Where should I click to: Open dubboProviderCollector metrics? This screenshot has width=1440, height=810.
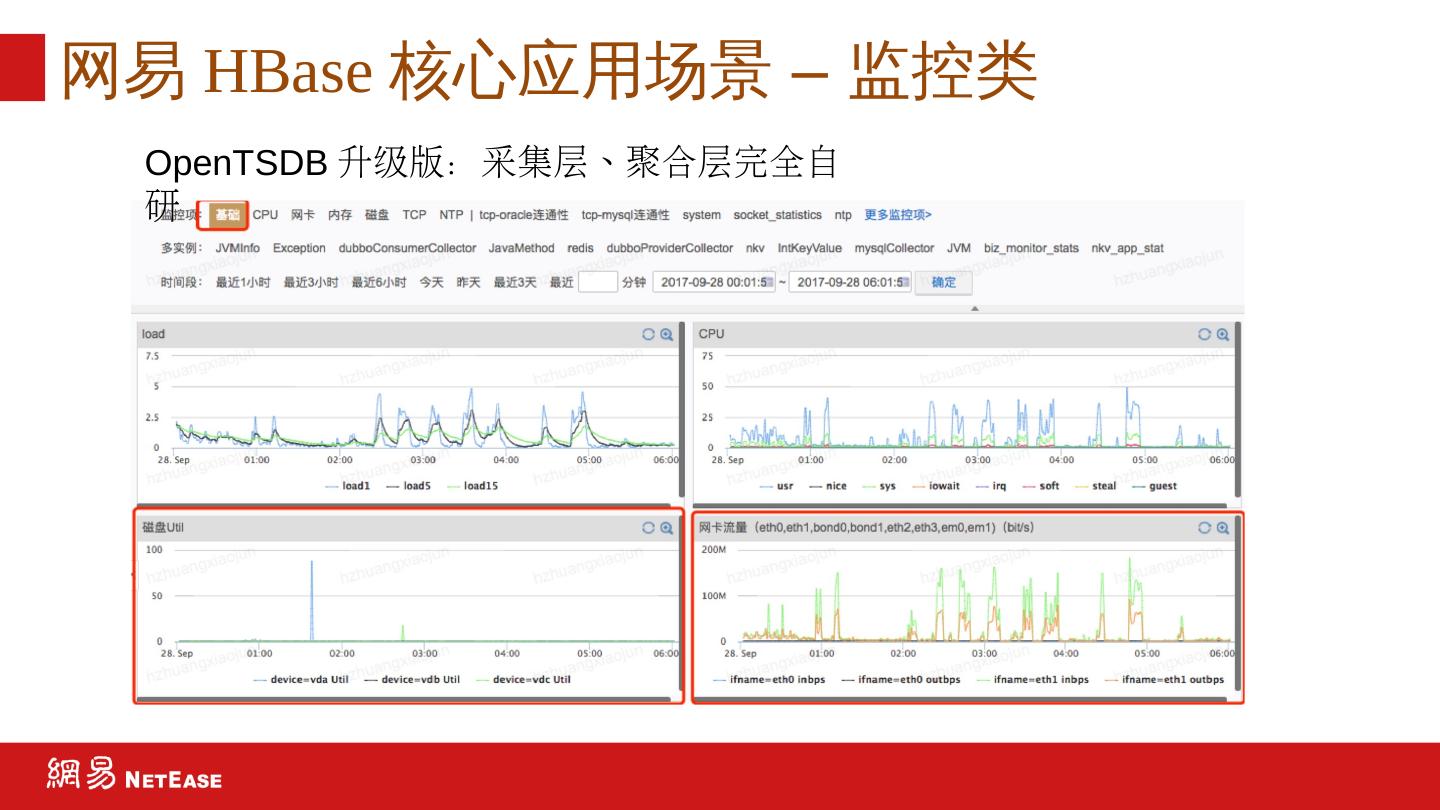point(670,248)
